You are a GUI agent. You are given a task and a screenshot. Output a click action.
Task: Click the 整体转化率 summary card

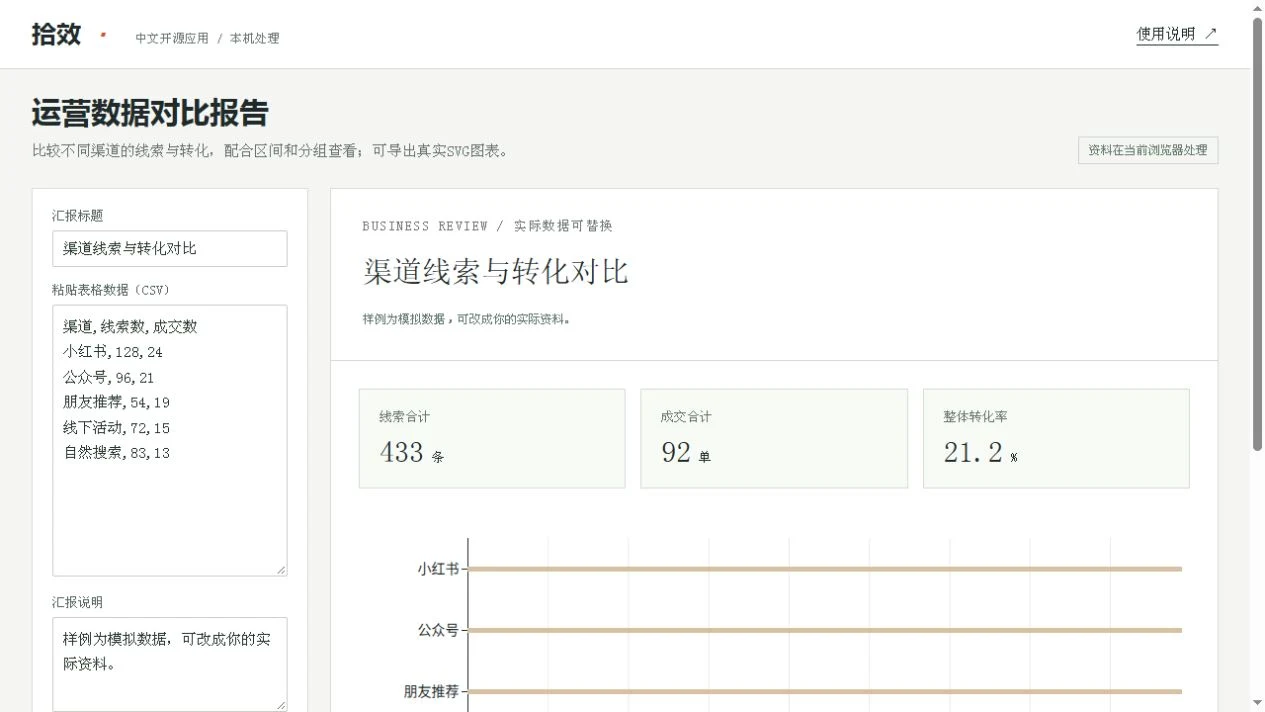click(x=1056, y=439)
